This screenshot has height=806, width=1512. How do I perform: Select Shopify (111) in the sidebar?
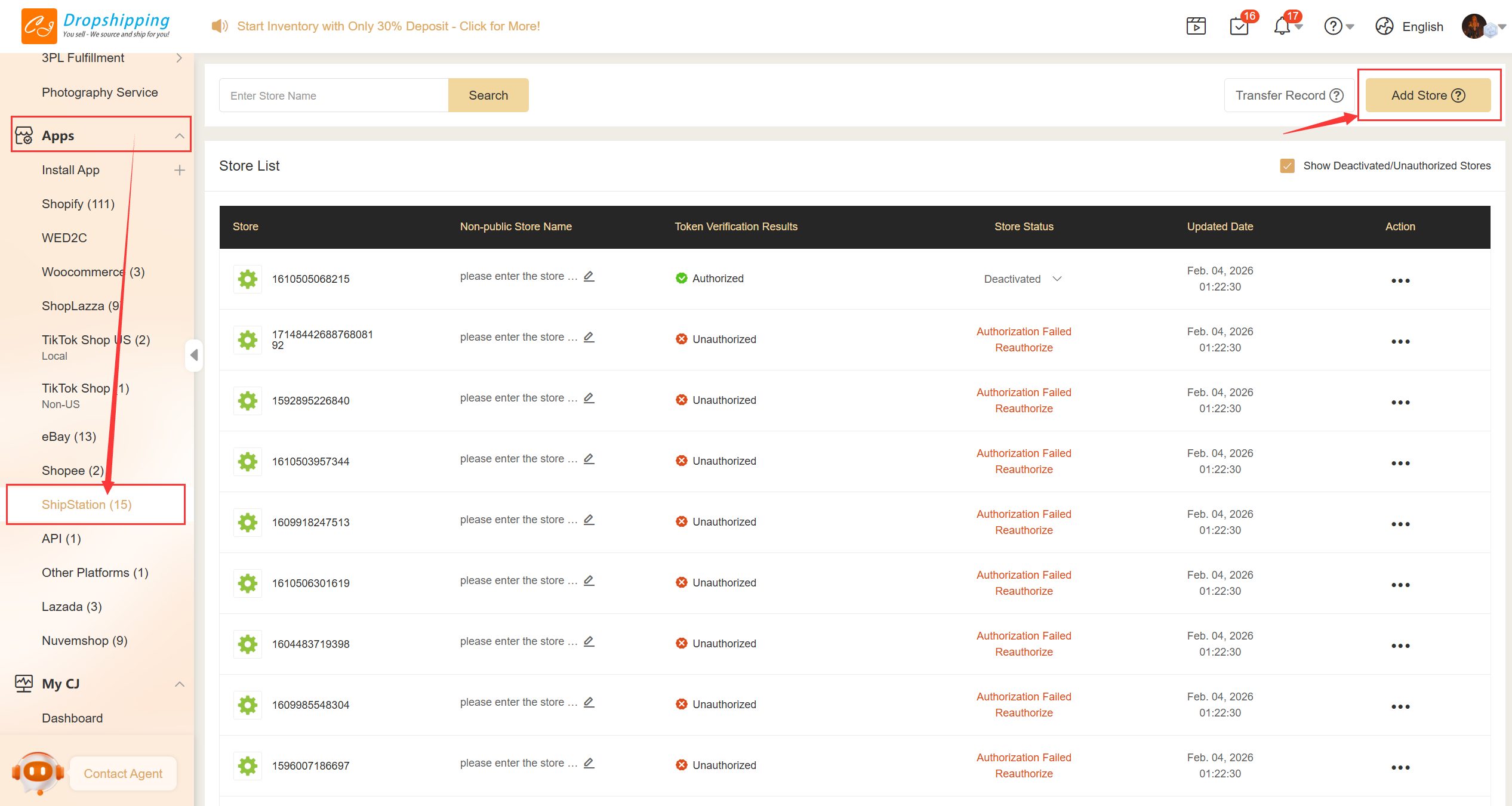[78, 204]
